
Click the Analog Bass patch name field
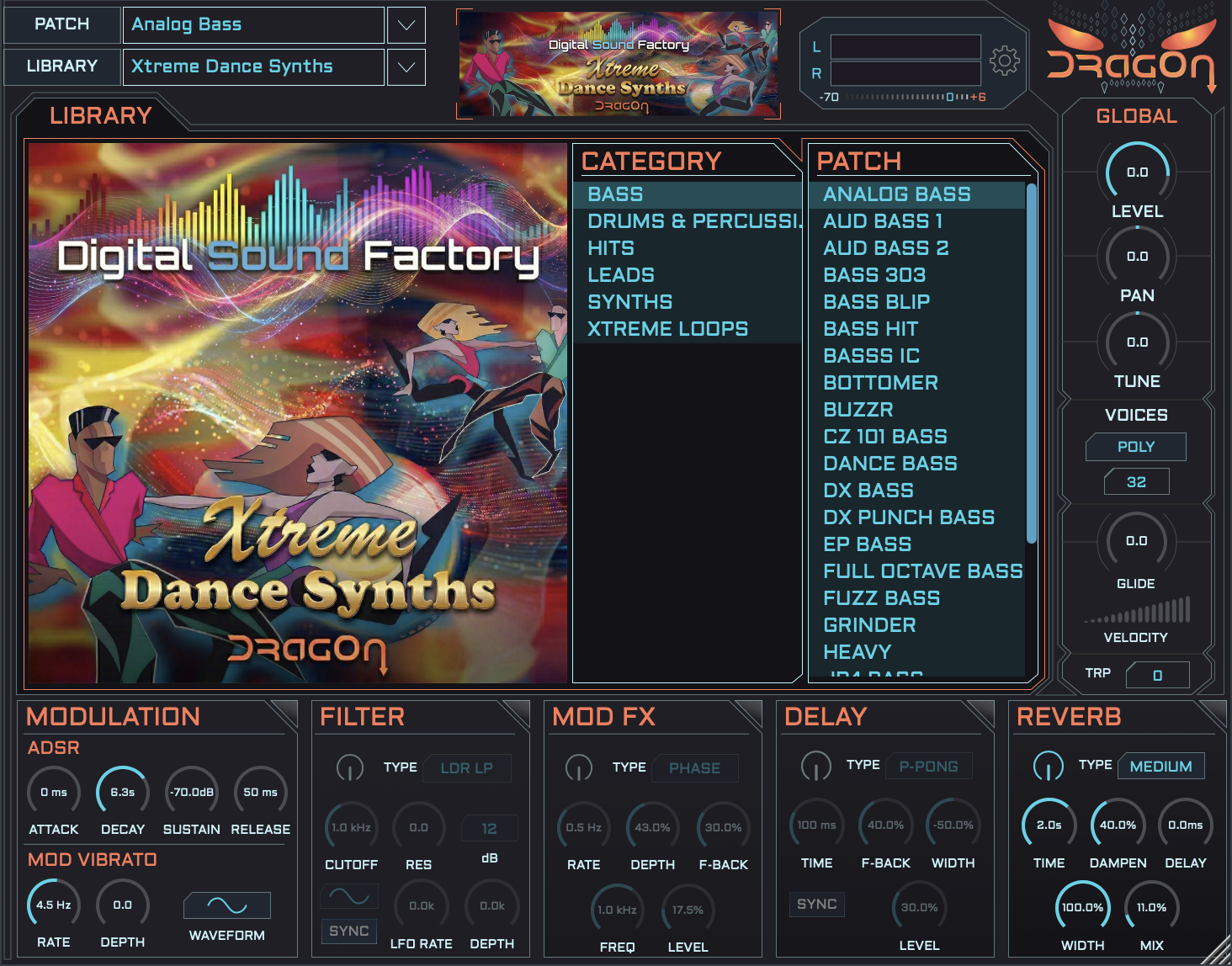tap(253, 24)
